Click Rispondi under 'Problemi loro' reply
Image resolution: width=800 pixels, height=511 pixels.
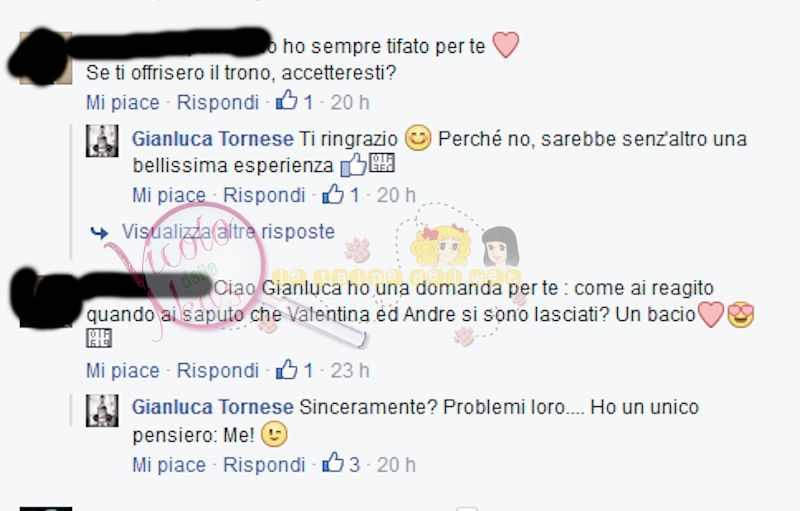tap(264, 465)
